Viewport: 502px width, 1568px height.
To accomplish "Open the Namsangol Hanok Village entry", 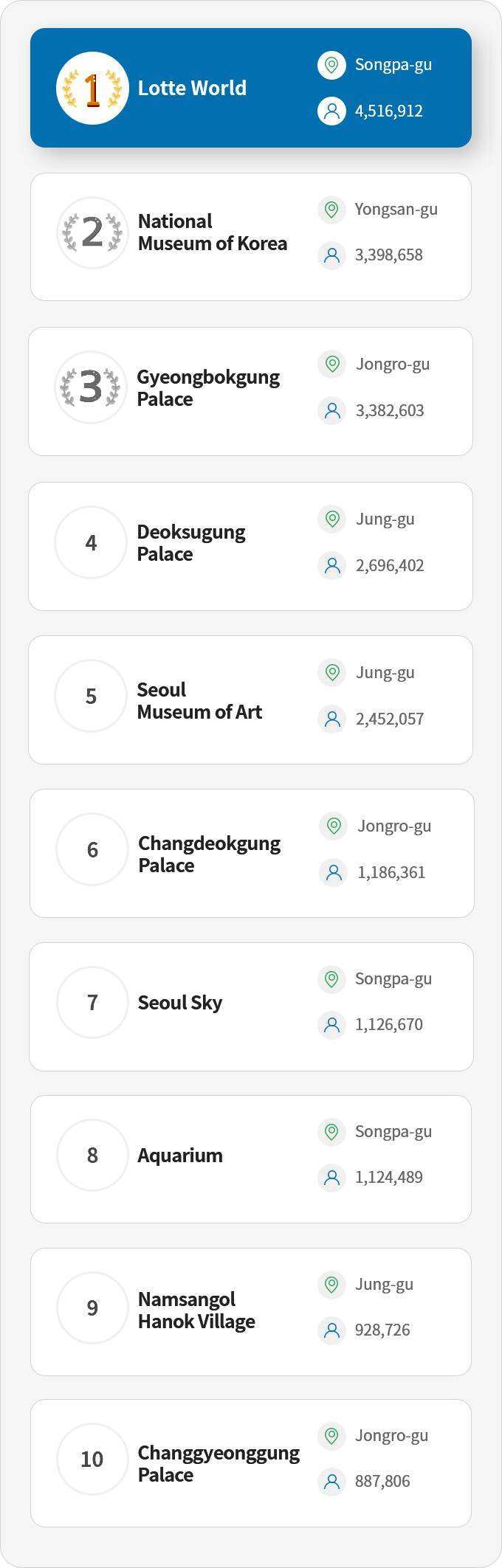I will point(251,1310).
